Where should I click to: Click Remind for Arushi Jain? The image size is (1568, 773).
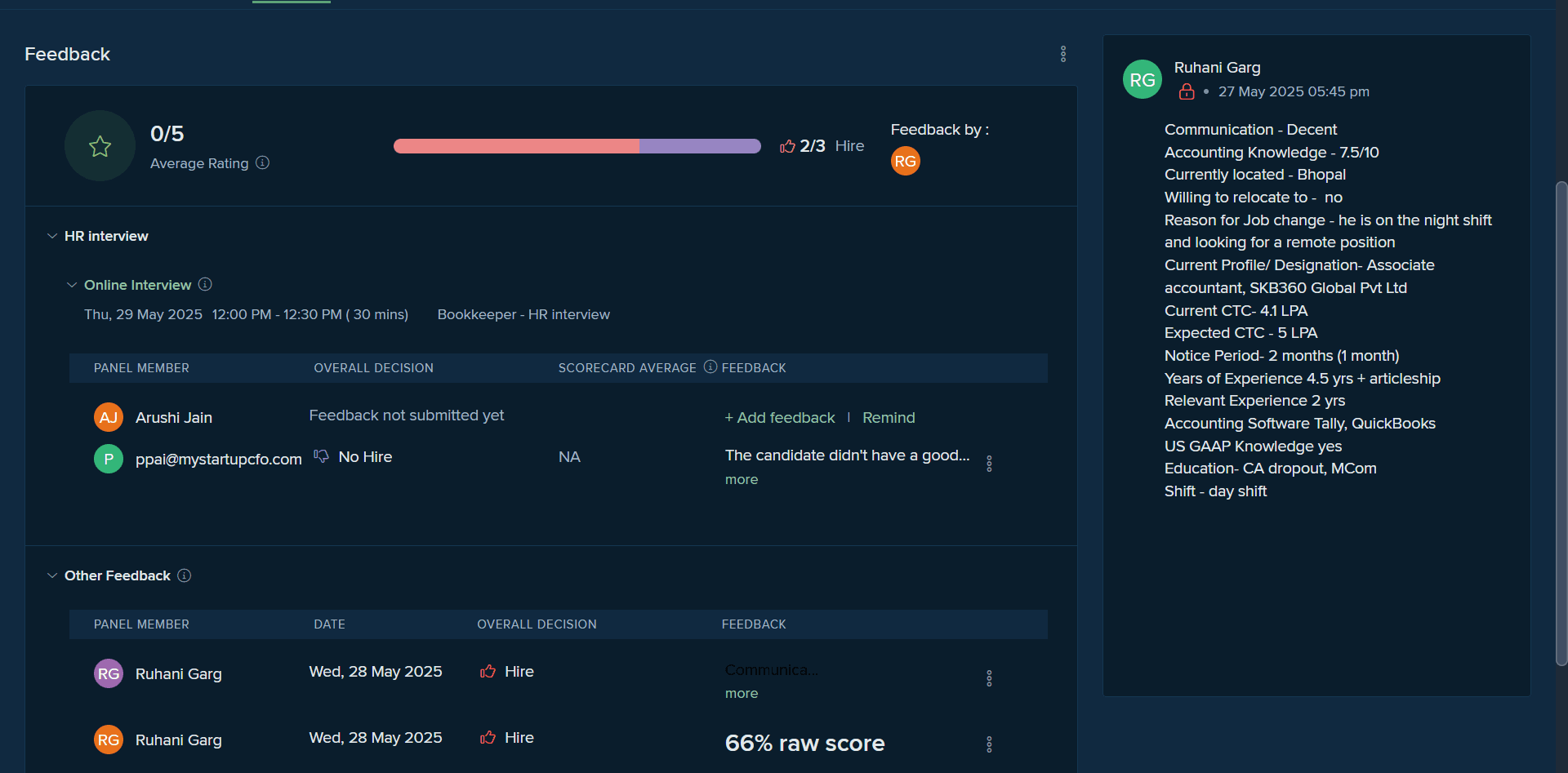pos(889,418)
